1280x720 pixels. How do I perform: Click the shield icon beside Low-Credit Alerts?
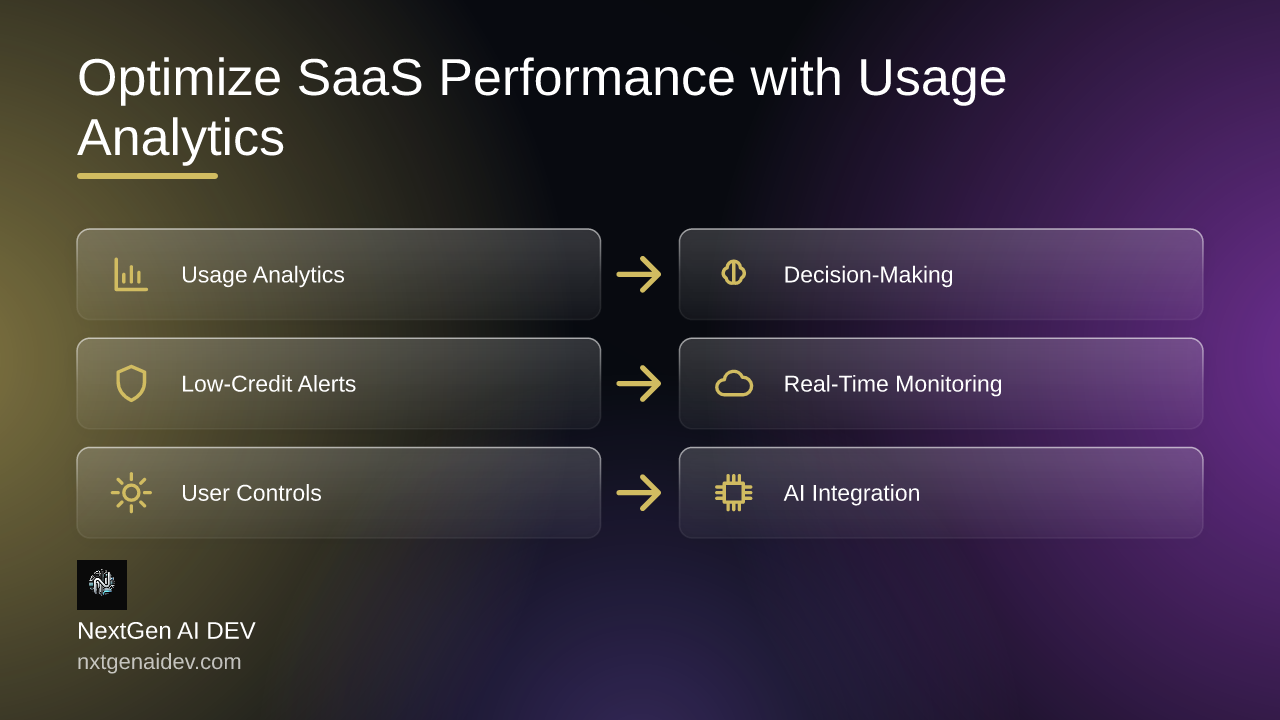click(x=131, y=383)
